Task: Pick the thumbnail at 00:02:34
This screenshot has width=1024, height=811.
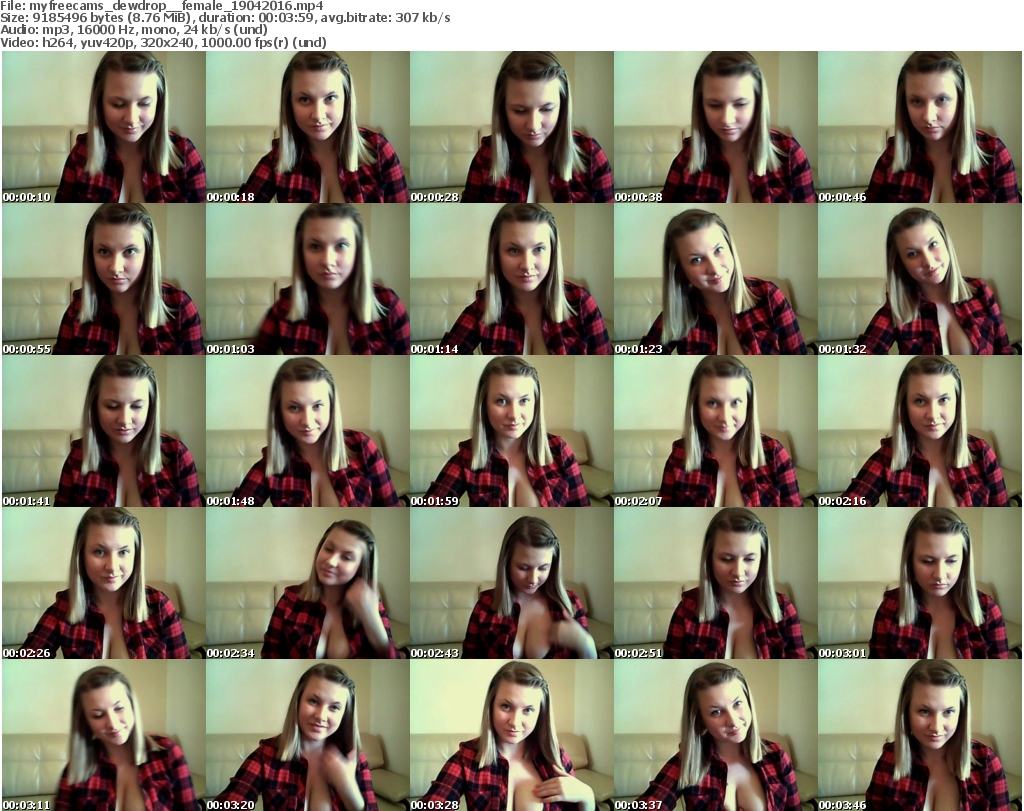Action: tap(308, 582)
